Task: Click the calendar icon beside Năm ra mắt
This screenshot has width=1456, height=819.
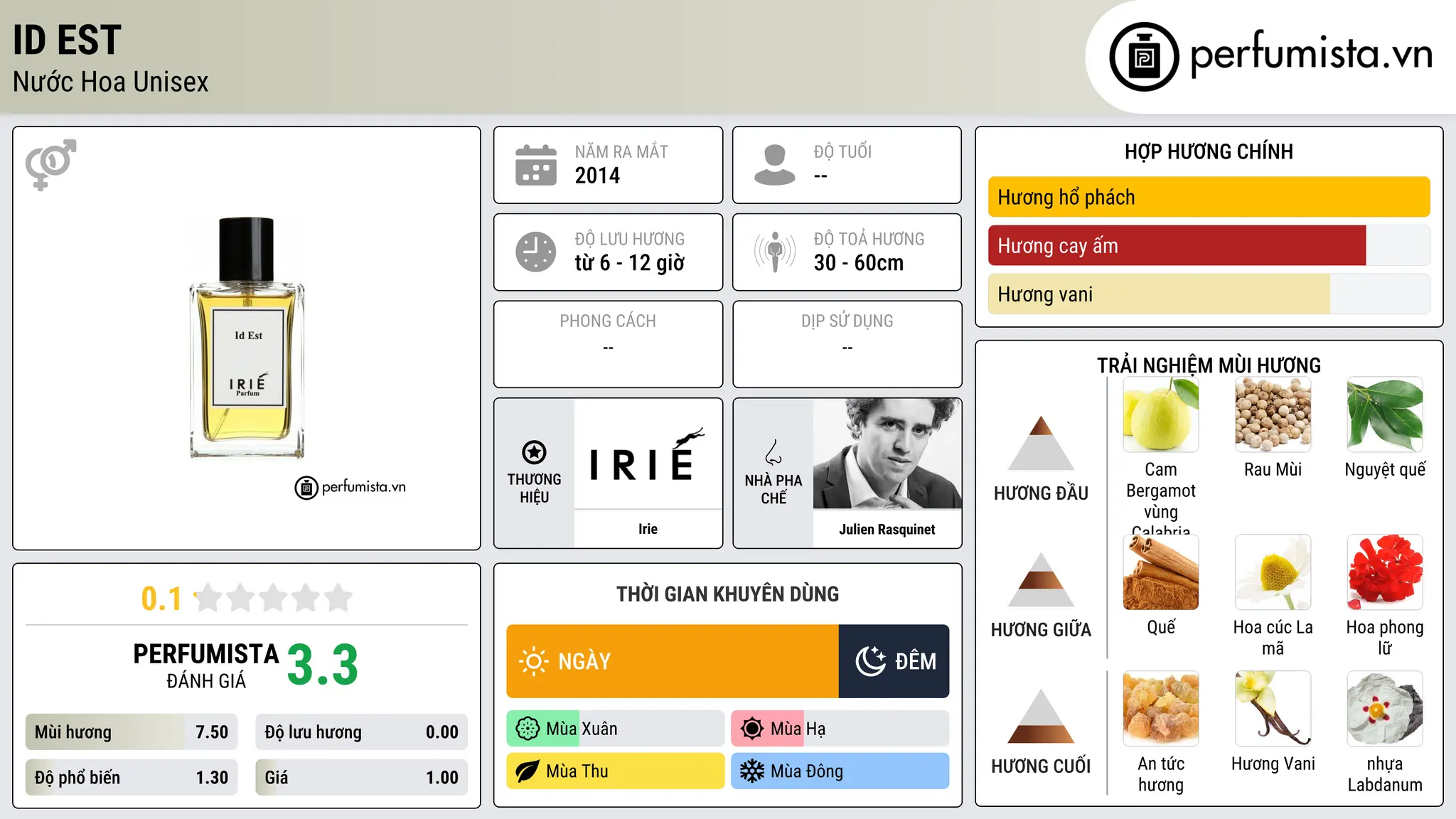Action: [x=536, y=165]
